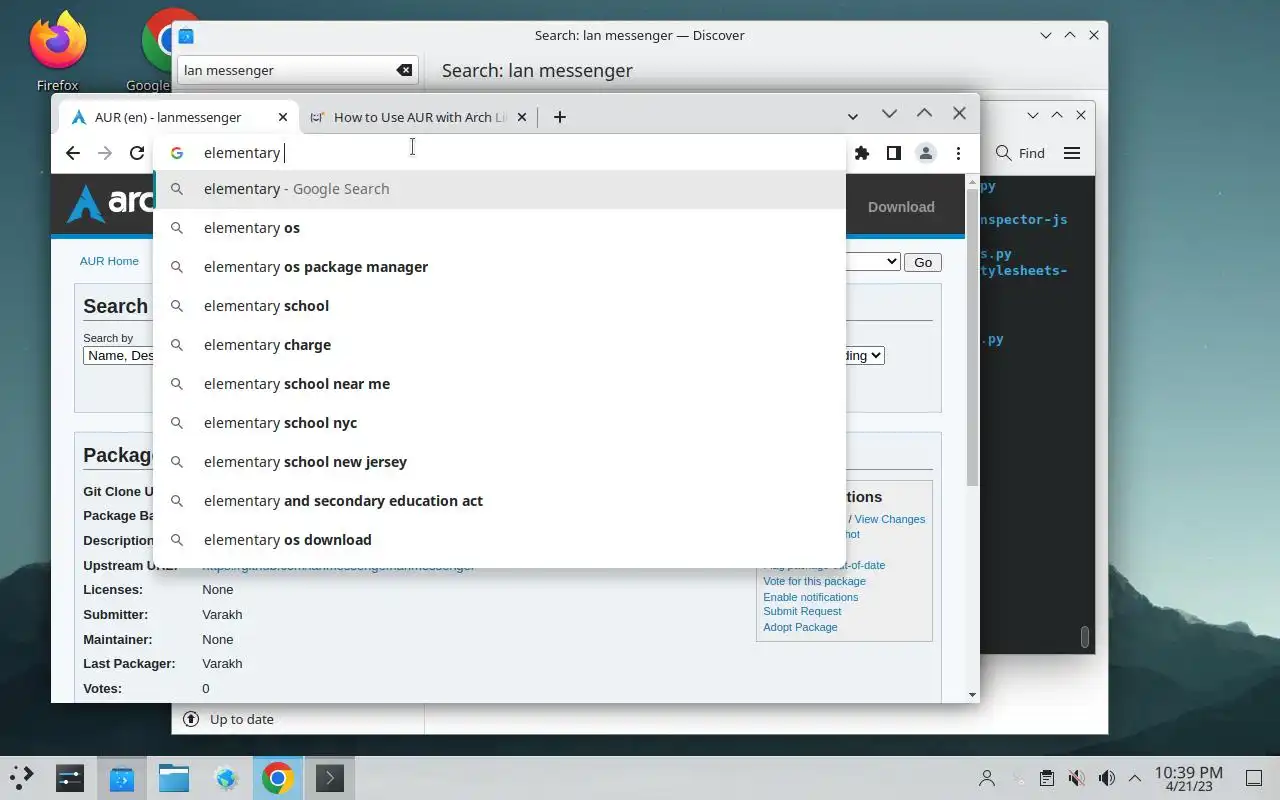Open the Search by dropdown on AUR

coord(118,355)
